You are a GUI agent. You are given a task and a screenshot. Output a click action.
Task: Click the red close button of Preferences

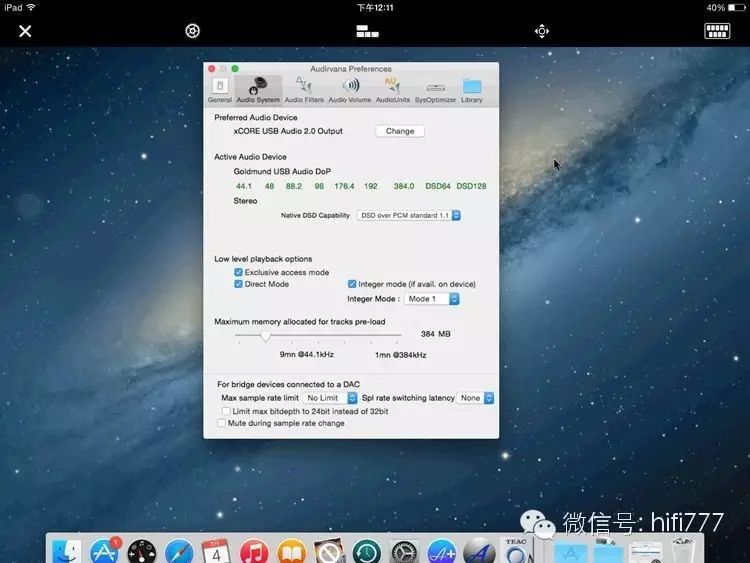click(211, 69)
